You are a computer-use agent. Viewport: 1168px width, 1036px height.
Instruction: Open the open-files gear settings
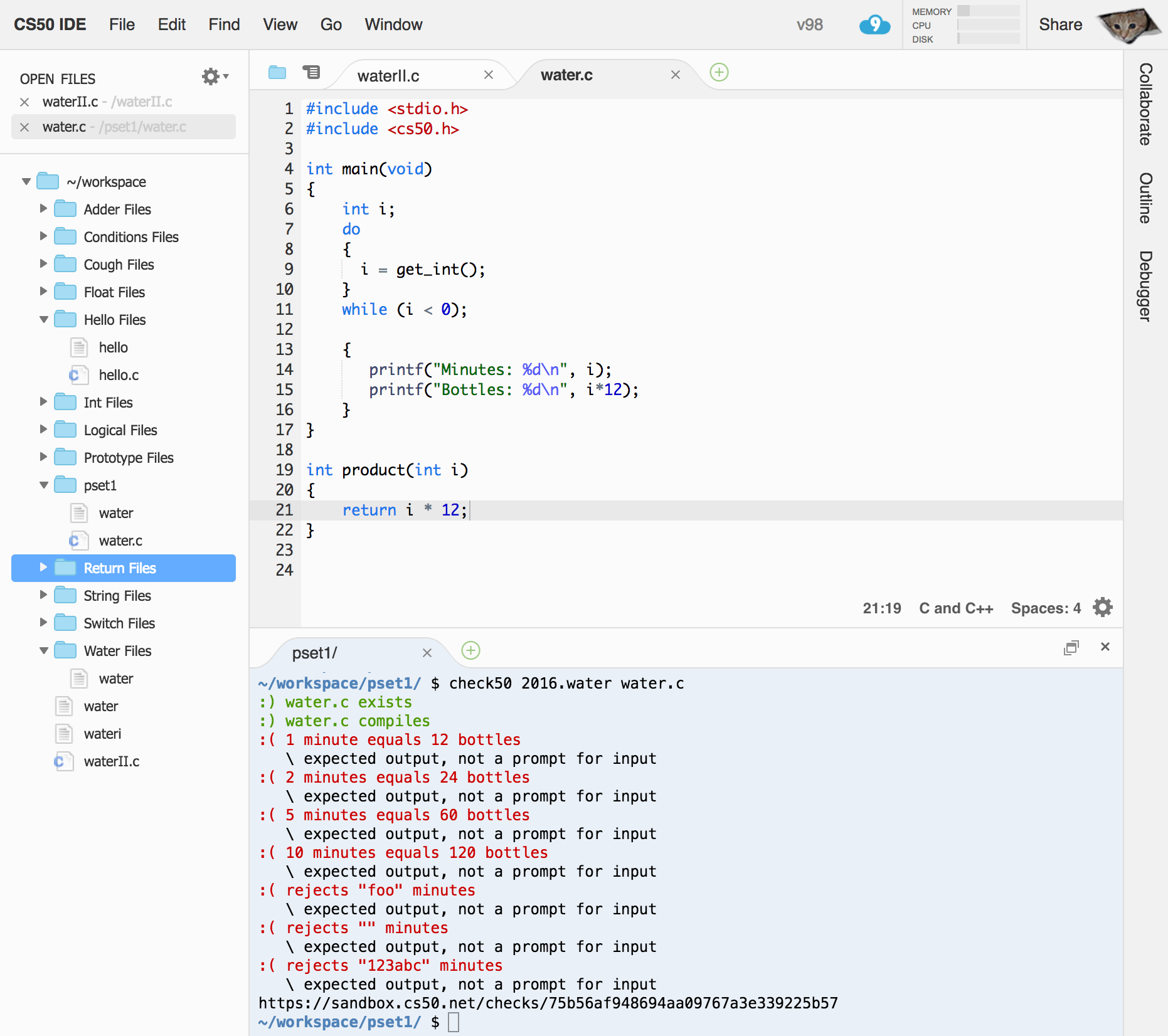click(x=215, y=77)
